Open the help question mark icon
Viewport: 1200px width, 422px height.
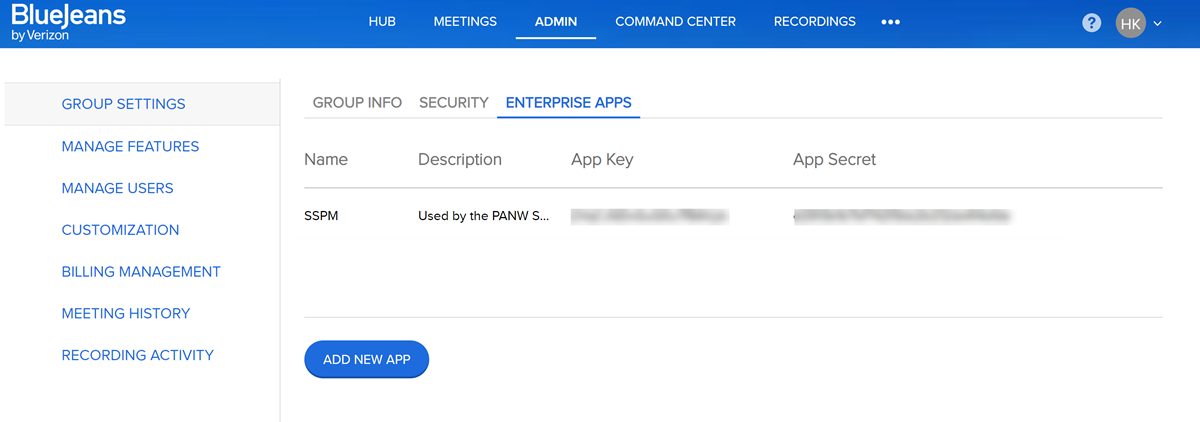(x=1092, y=23)
